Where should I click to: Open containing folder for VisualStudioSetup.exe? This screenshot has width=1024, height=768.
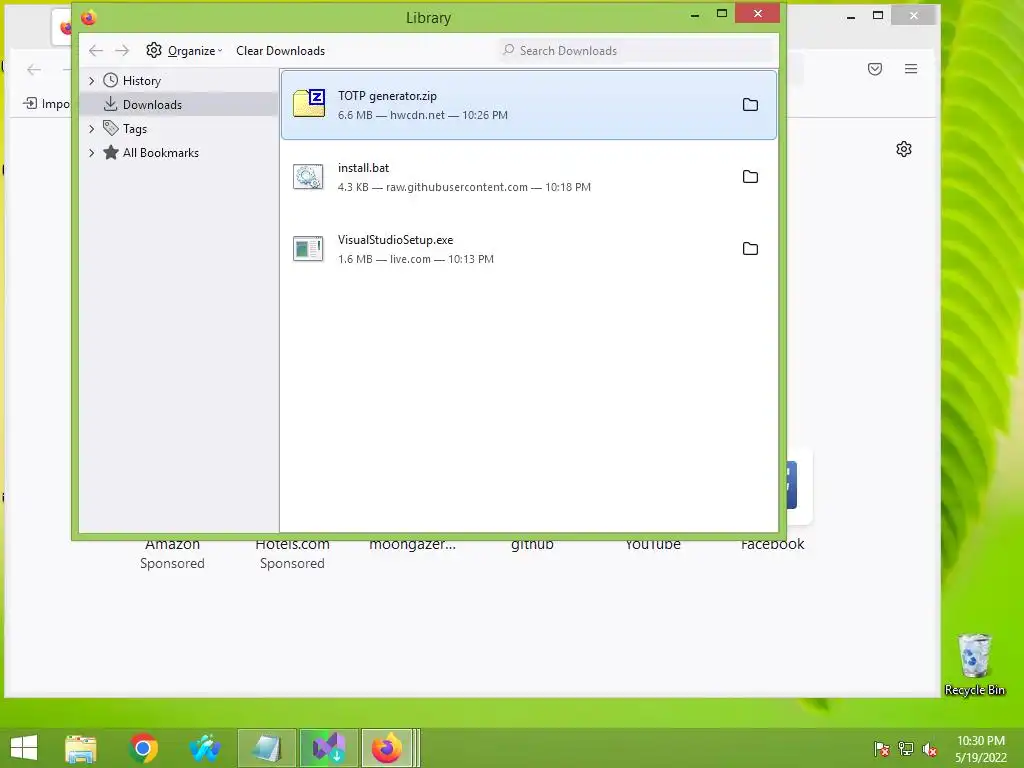pyautogui.click(x=750, y=248)
